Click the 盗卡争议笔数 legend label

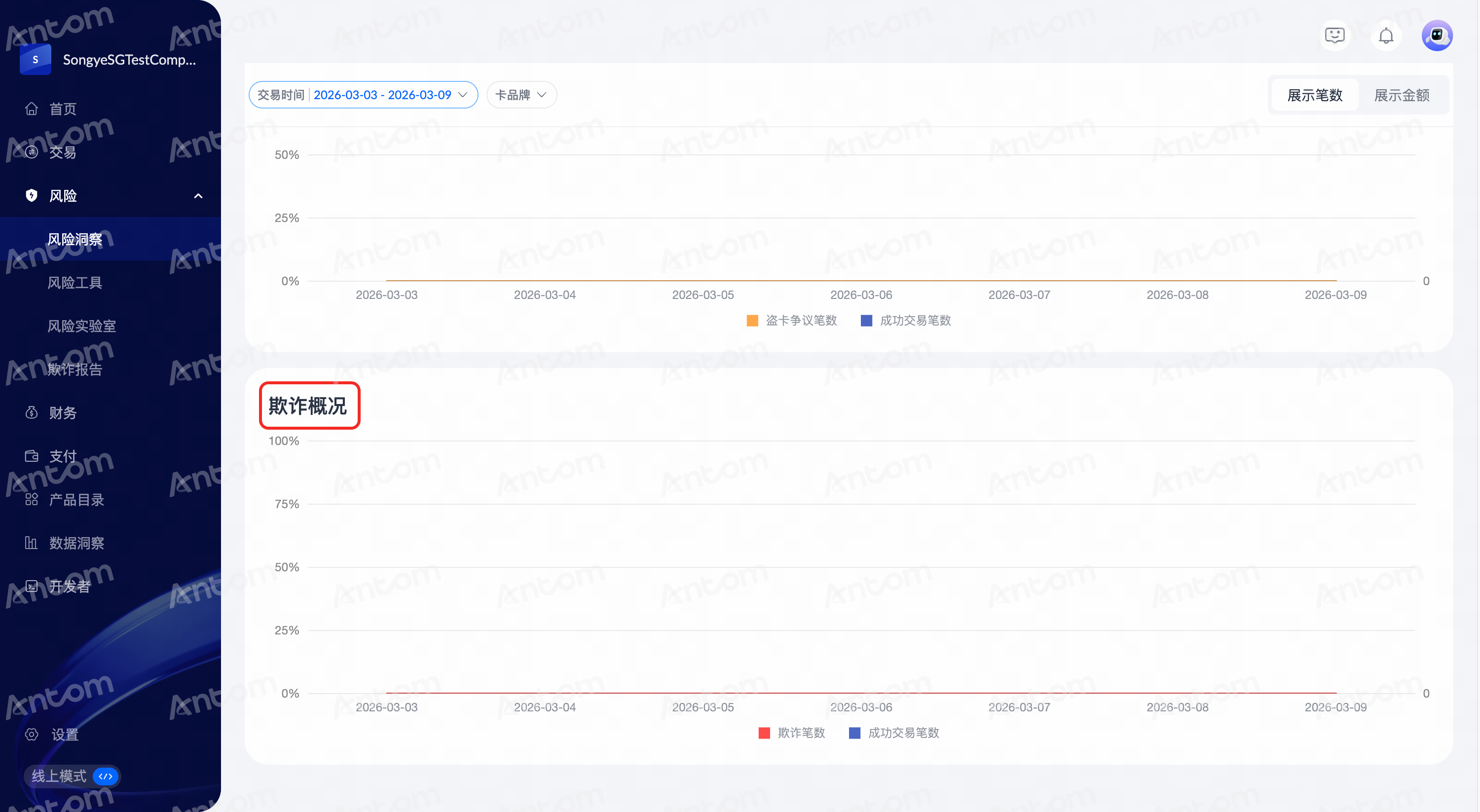802,320
